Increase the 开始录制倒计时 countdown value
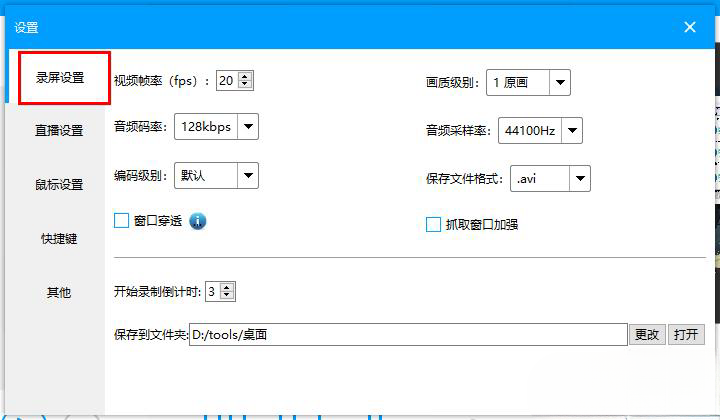The width and height of the screenshot is (720, 420). 227,288
